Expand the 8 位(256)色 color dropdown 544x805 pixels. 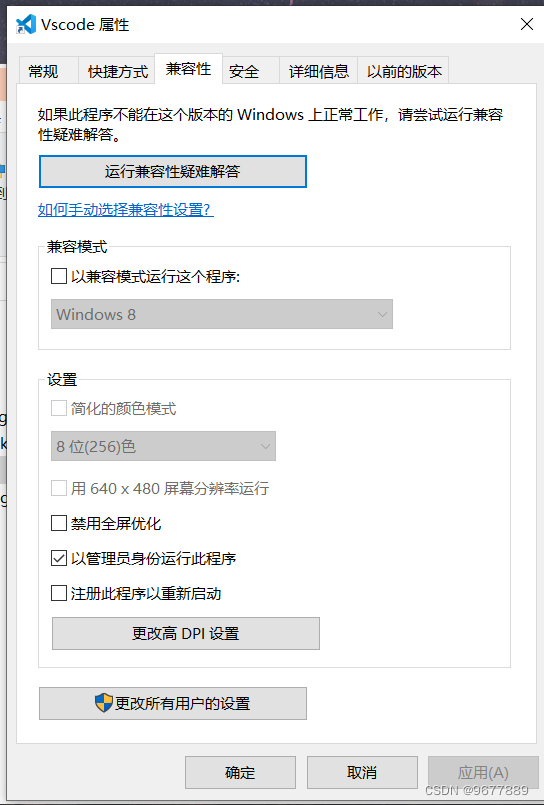[163, 446]
